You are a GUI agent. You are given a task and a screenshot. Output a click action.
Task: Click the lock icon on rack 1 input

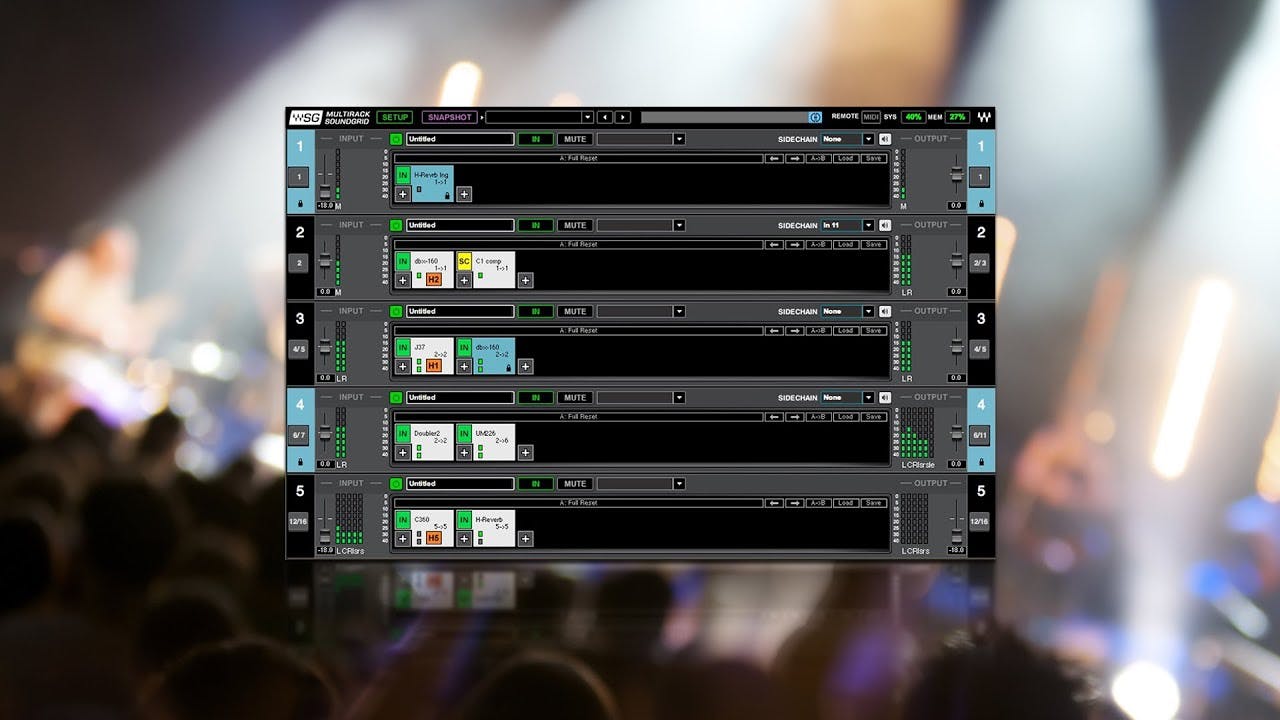point(300,204)
